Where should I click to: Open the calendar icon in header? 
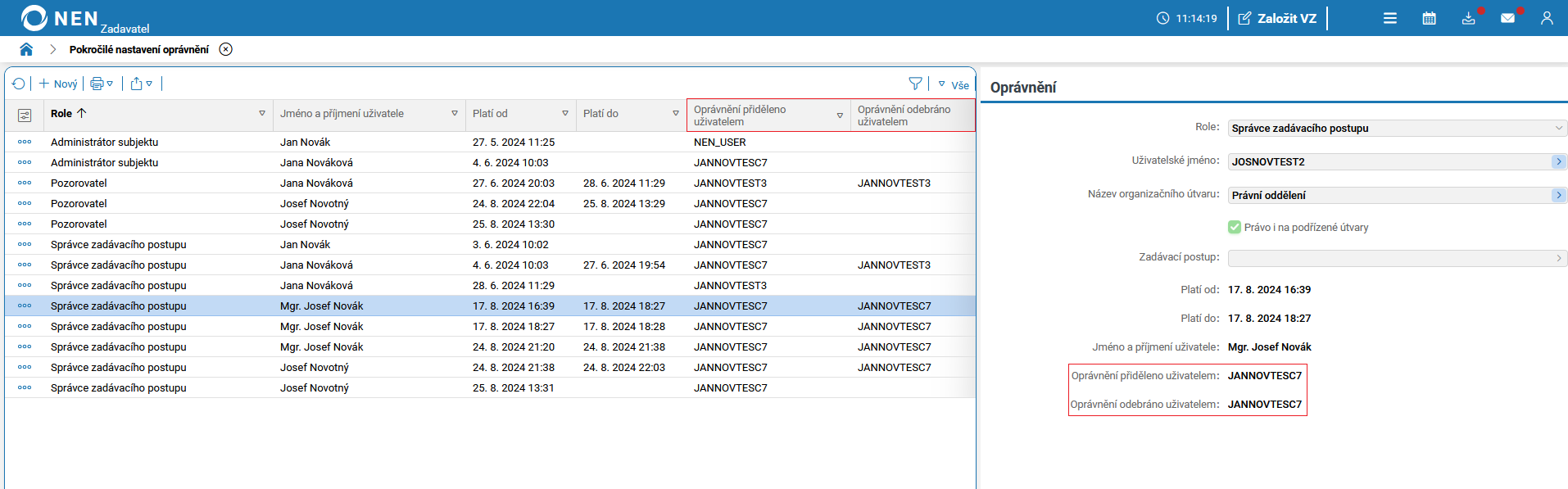click(1429, 18)
